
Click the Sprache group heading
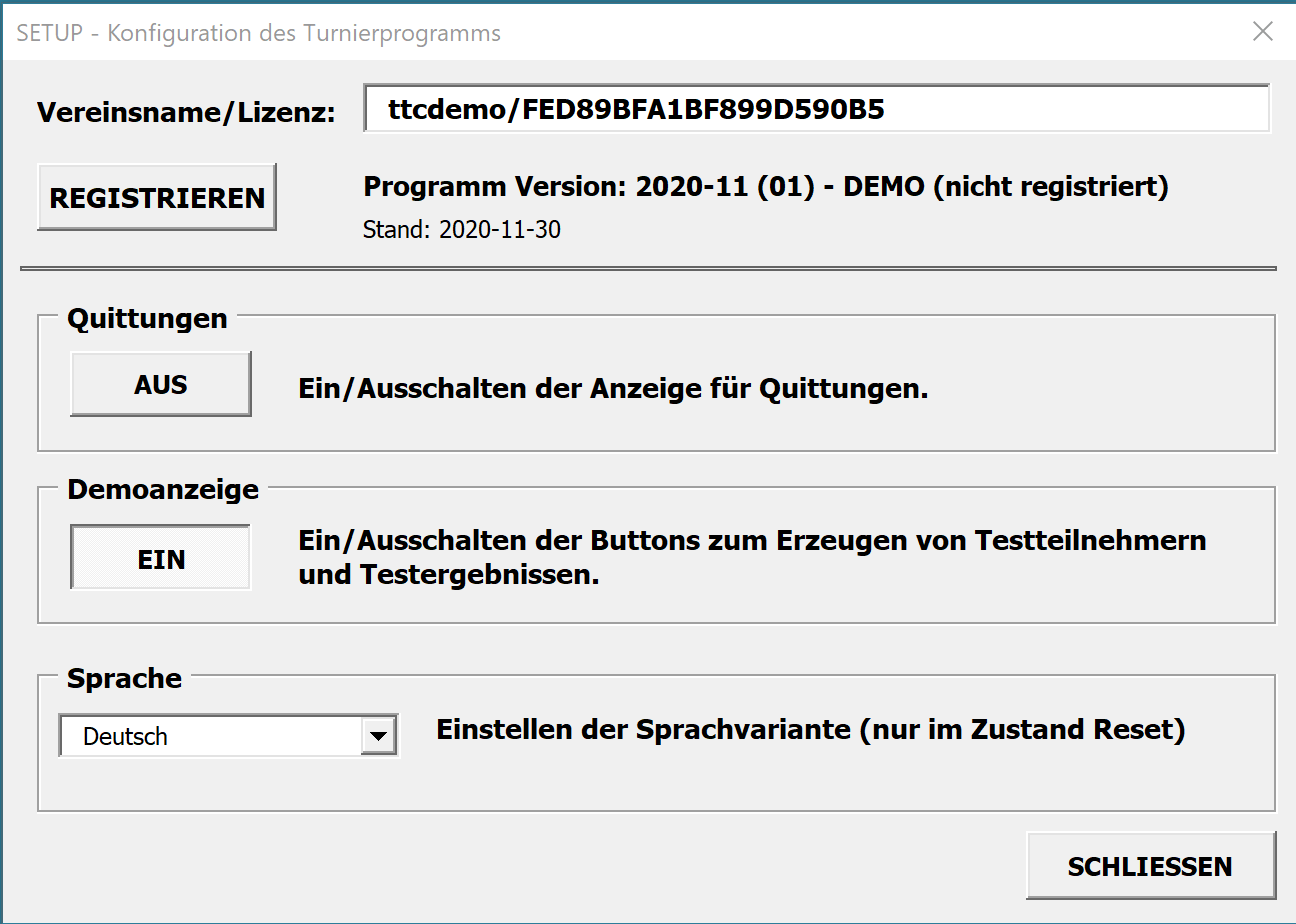(124, 679)
